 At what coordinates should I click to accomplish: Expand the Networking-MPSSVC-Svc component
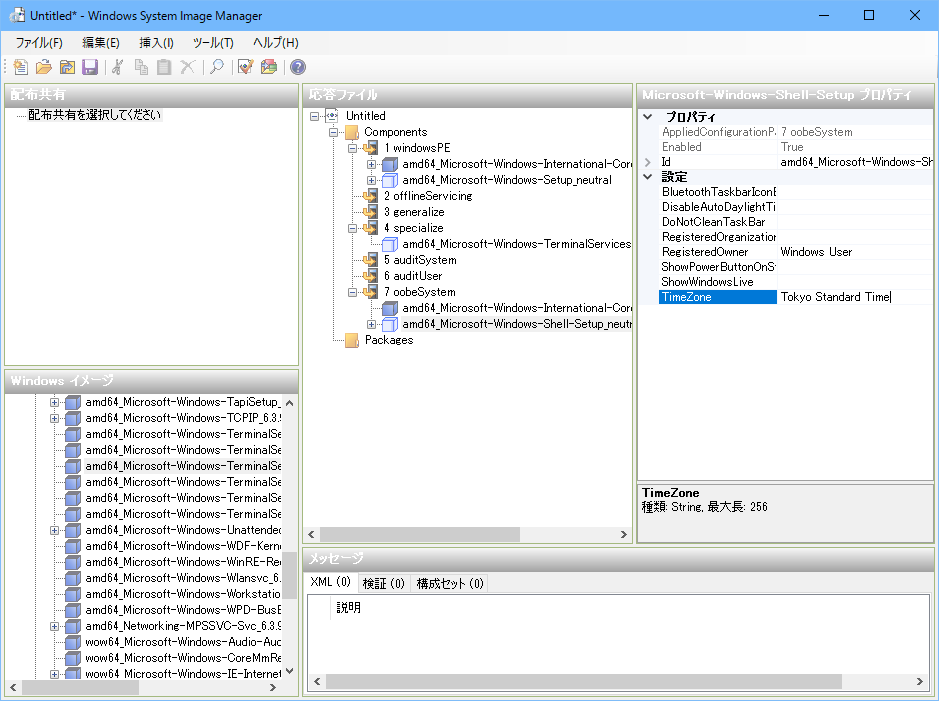(54, 626)
